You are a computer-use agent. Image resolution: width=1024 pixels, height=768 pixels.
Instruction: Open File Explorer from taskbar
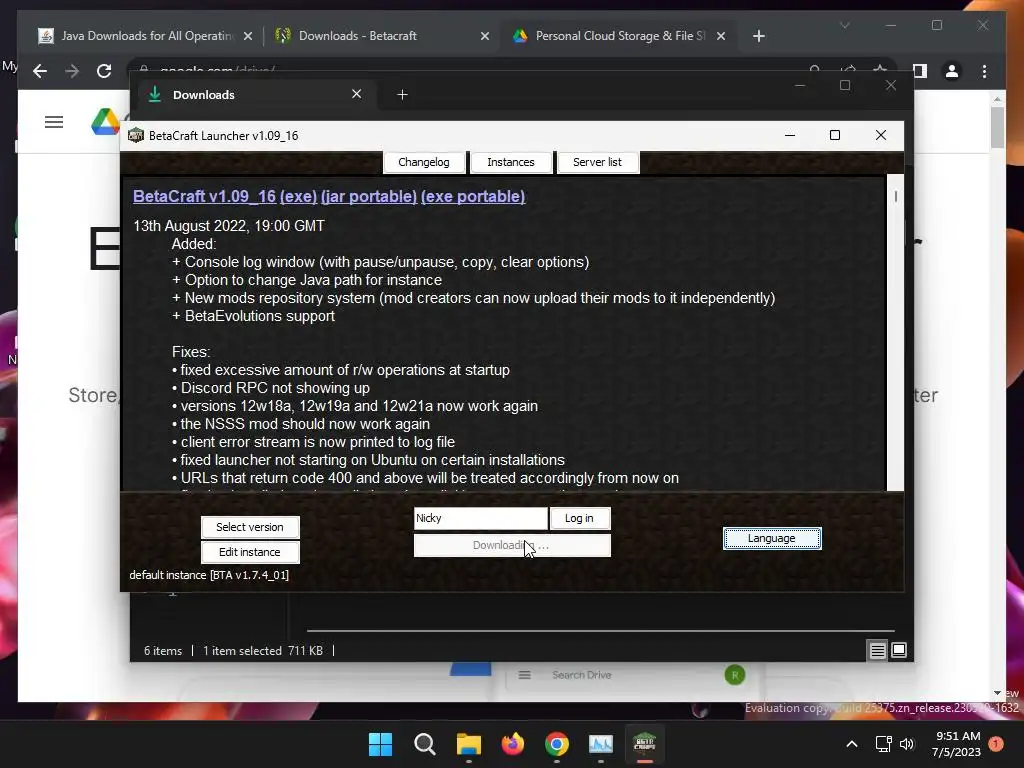point(468,744)
